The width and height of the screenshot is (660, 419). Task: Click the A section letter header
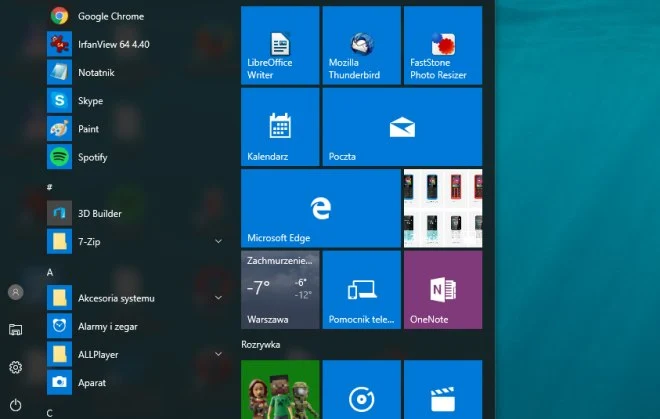coord(50,272)
